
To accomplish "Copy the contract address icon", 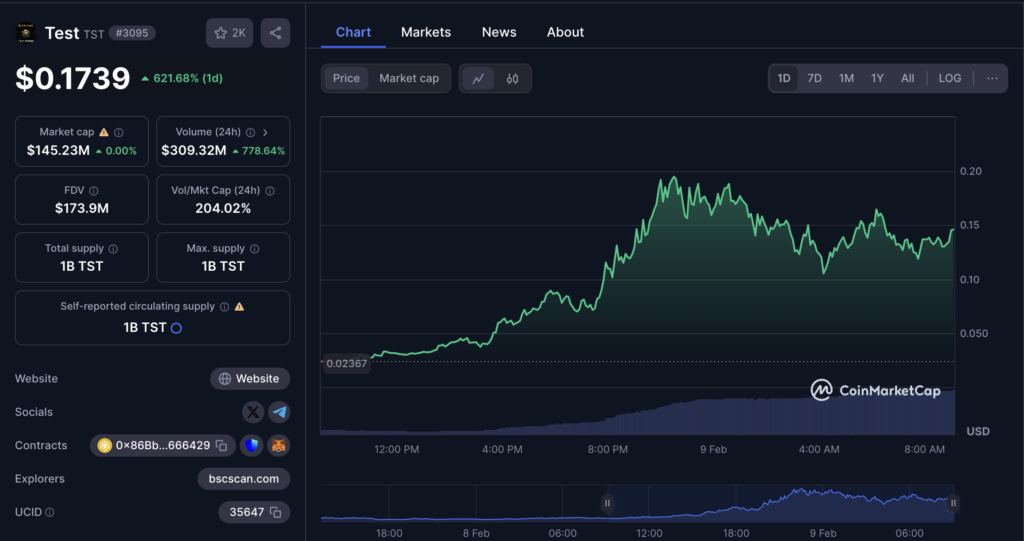I will point(221,446).
